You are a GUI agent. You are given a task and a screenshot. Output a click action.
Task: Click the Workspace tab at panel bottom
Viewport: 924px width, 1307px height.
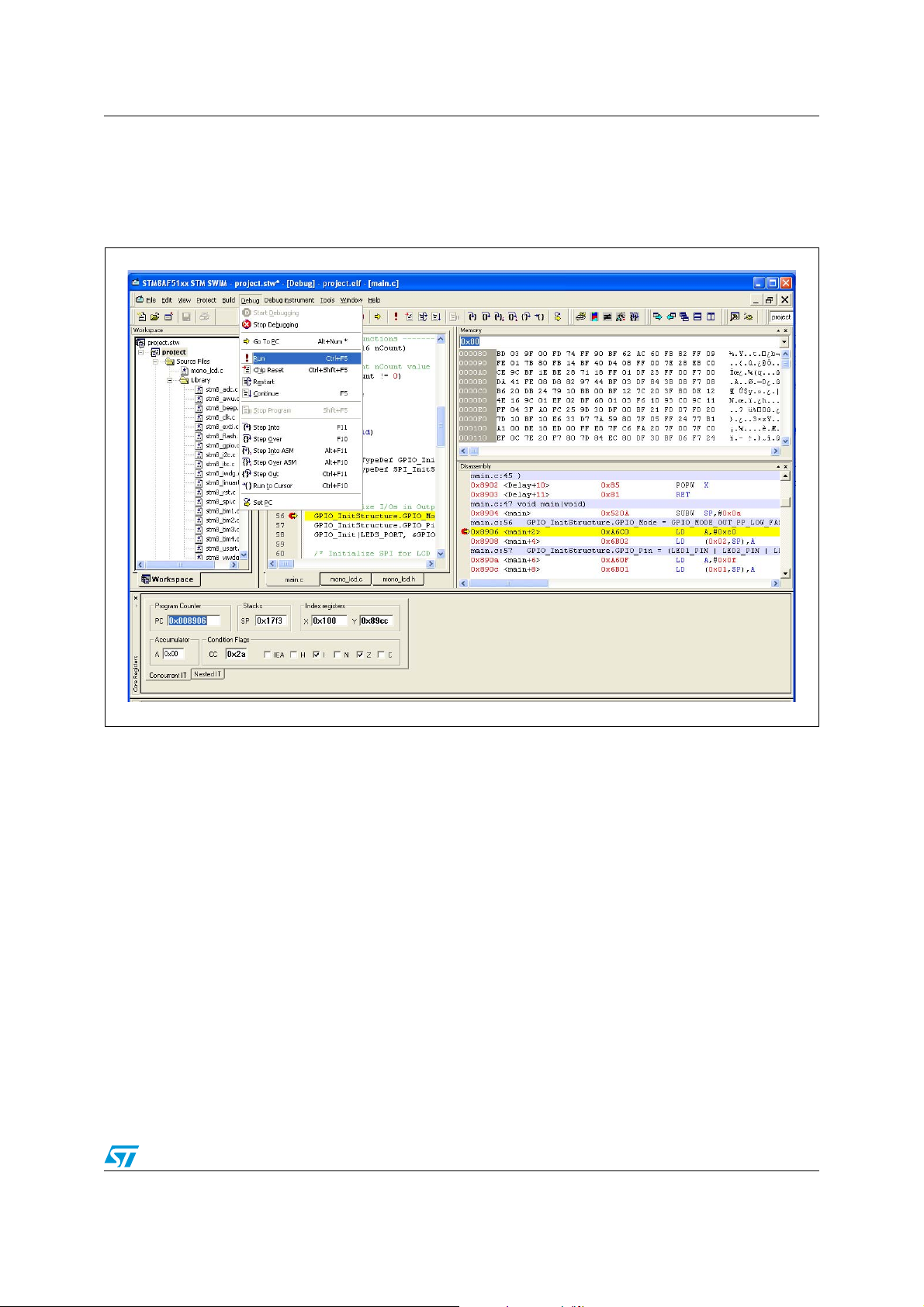click(x=168, y=579)
